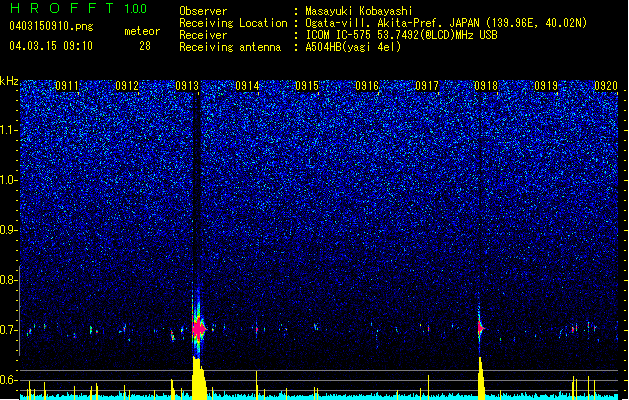Click the 0917 time marker
This screenshot has height=400, width=629.
coord(427,86)
